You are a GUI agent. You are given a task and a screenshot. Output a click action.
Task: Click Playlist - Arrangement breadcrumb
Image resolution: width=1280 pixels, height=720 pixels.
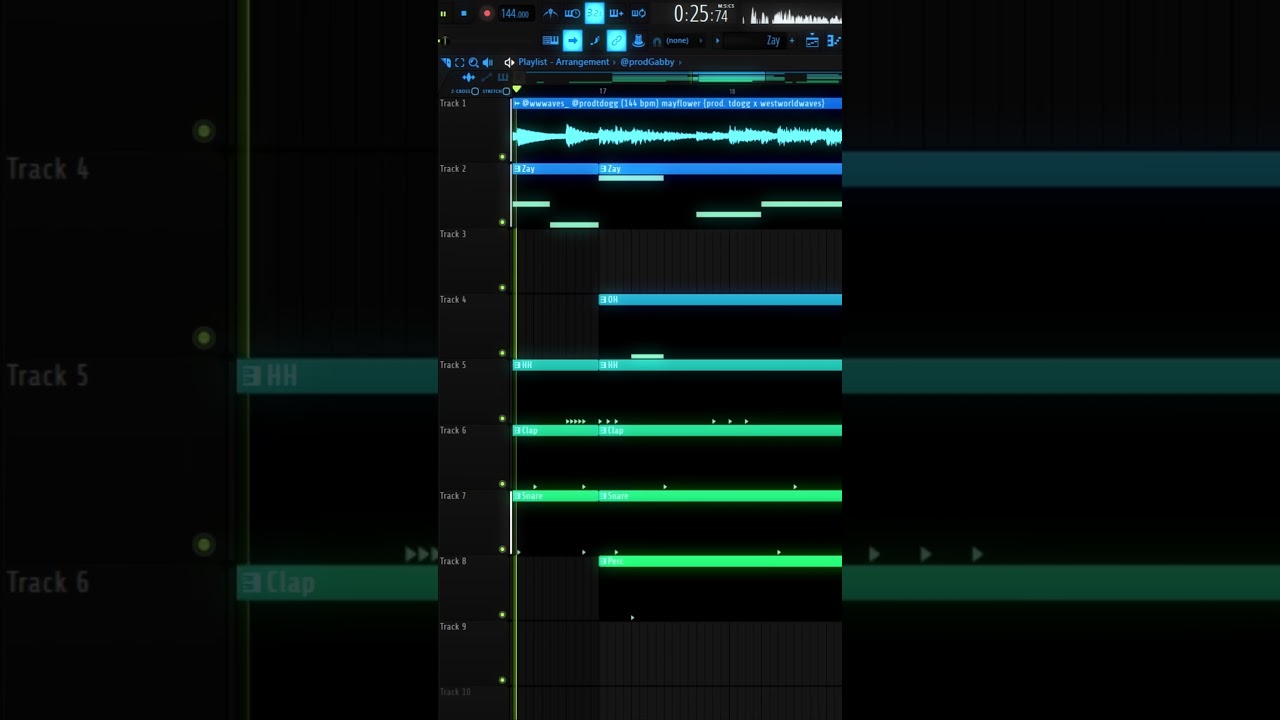(563, 62)
